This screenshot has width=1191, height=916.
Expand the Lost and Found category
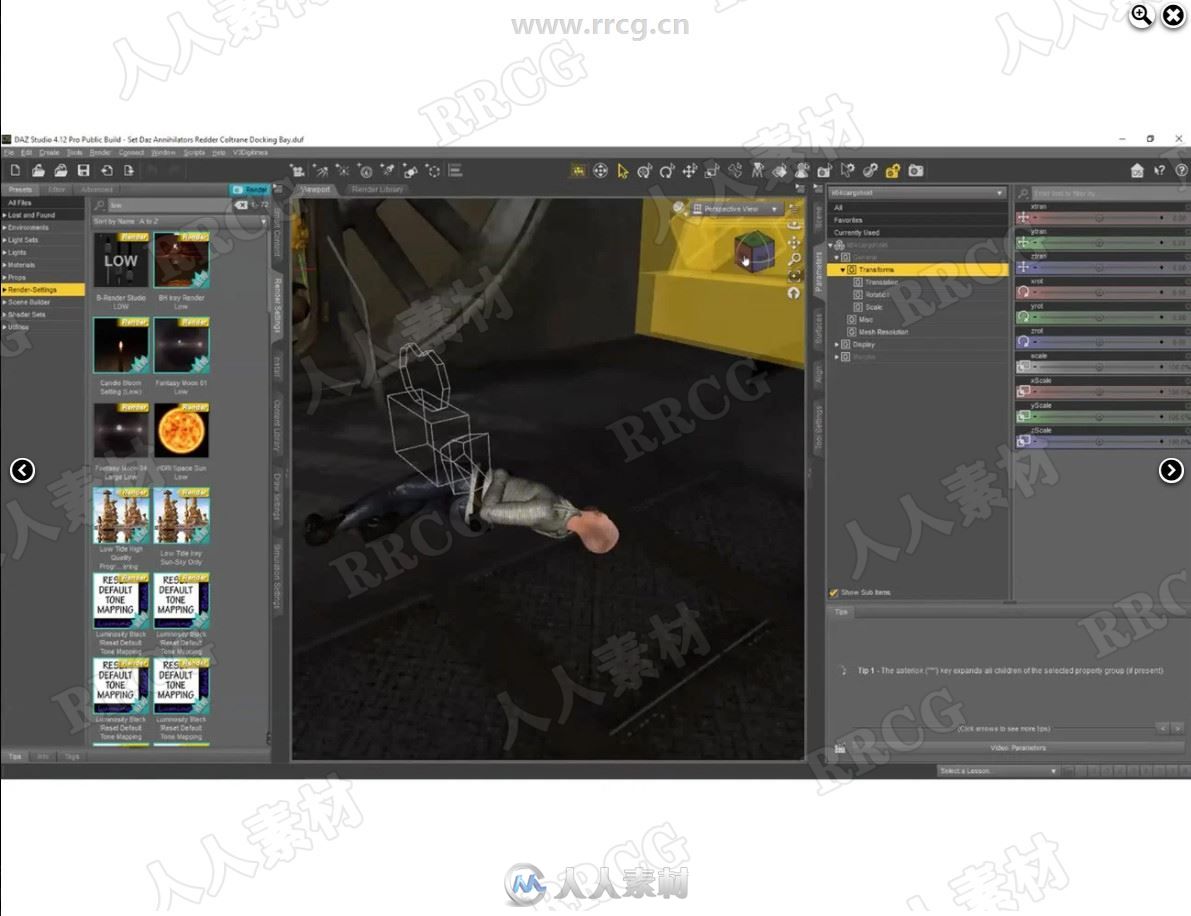coord(5,215)
